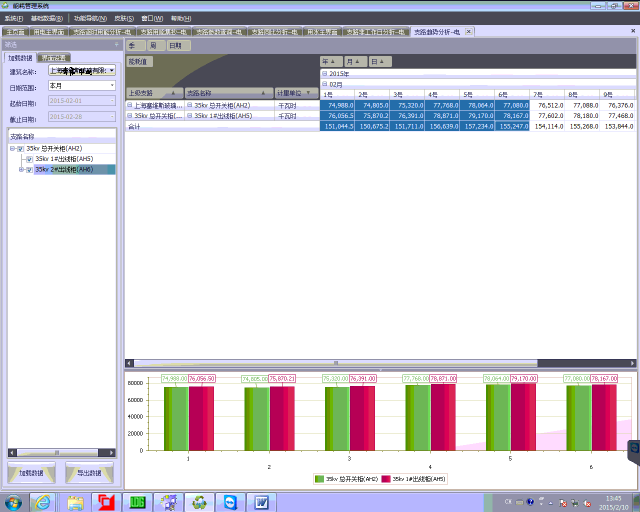Click the green 35kv 总开关柜 legend swatch
Viewport: 640px width, 512px height.
318,480
